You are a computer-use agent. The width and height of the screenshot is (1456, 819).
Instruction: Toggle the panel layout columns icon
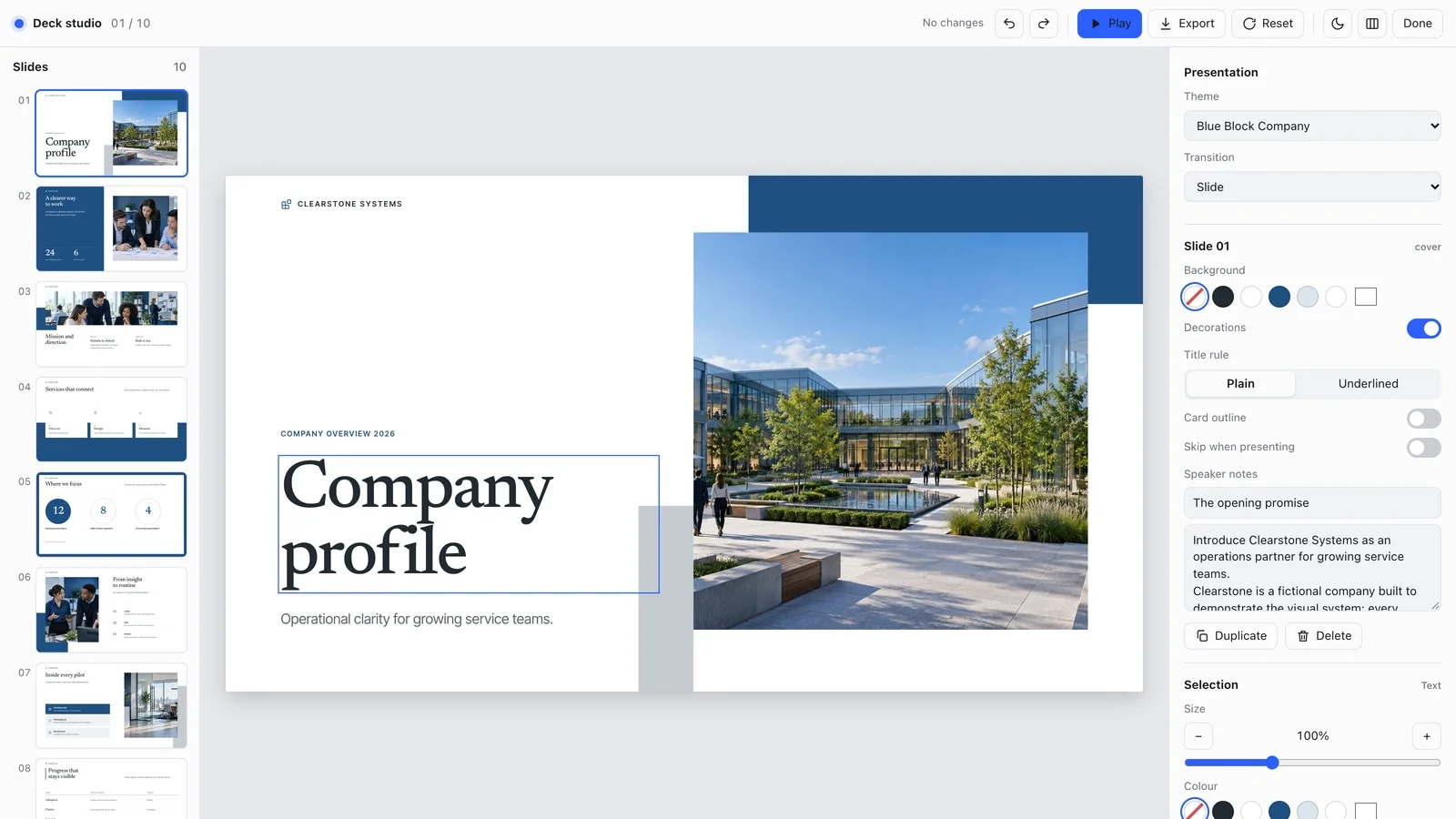1372,24
